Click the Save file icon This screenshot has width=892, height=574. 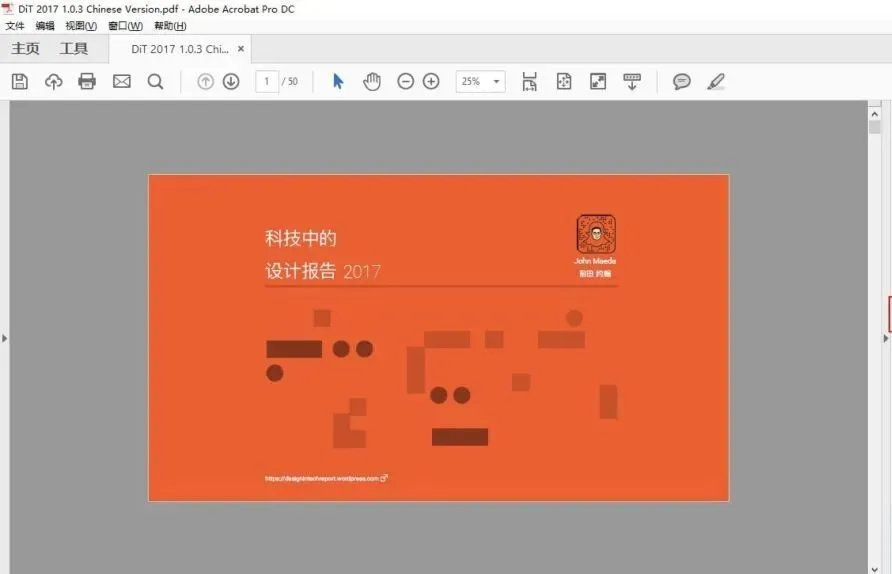coord(20,81)
